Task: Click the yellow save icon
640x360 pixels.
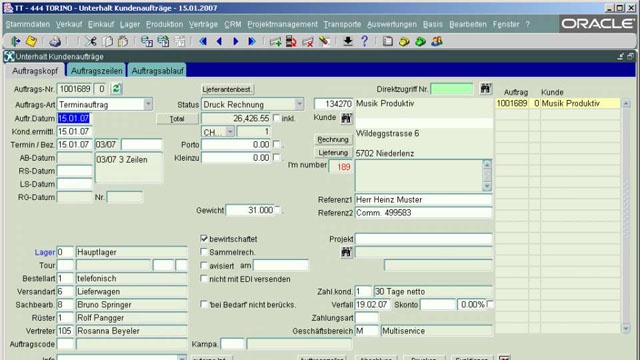Action: 31,41
